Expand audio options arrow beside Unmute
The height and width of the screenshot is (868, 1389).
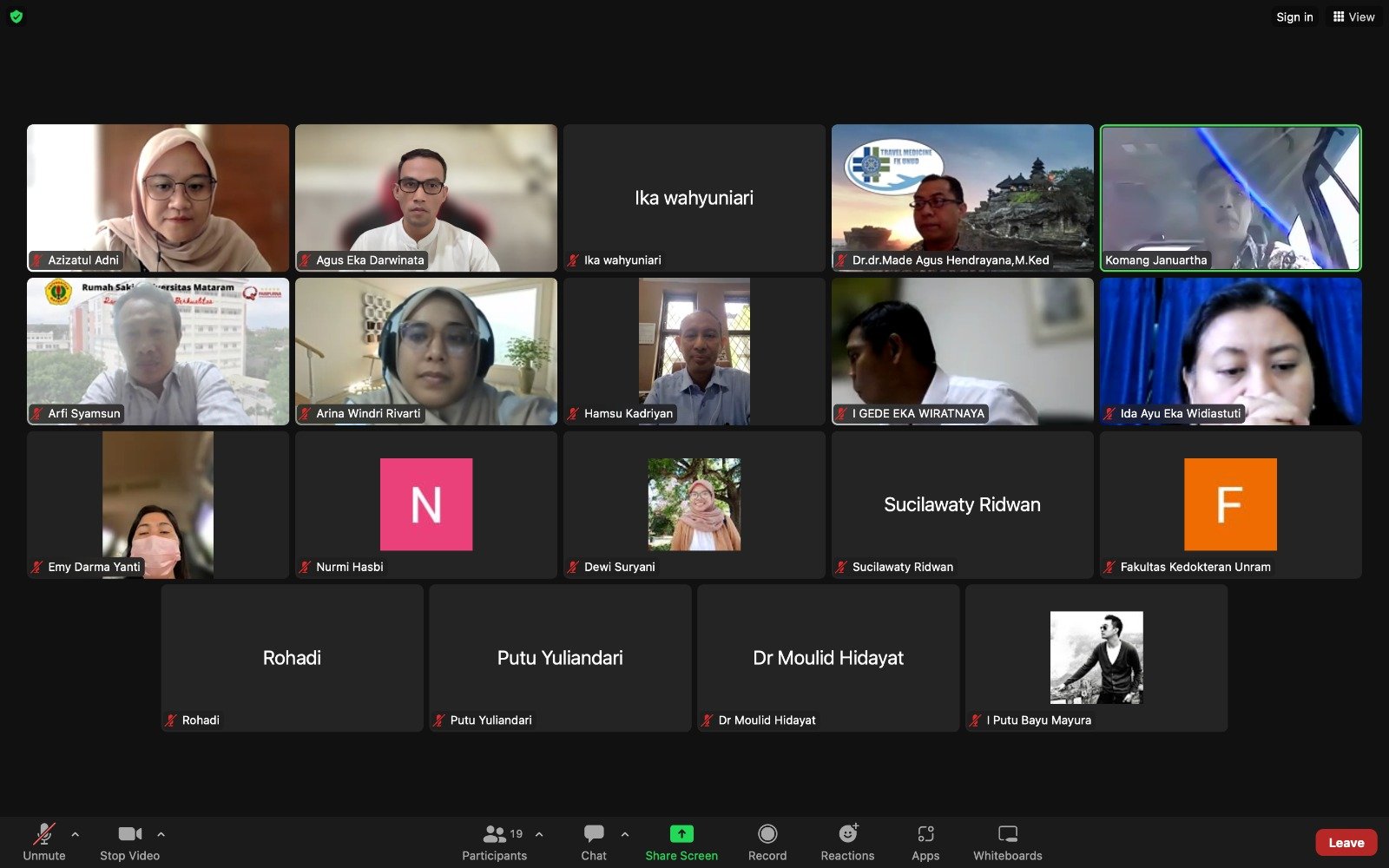tap(76, 834)
